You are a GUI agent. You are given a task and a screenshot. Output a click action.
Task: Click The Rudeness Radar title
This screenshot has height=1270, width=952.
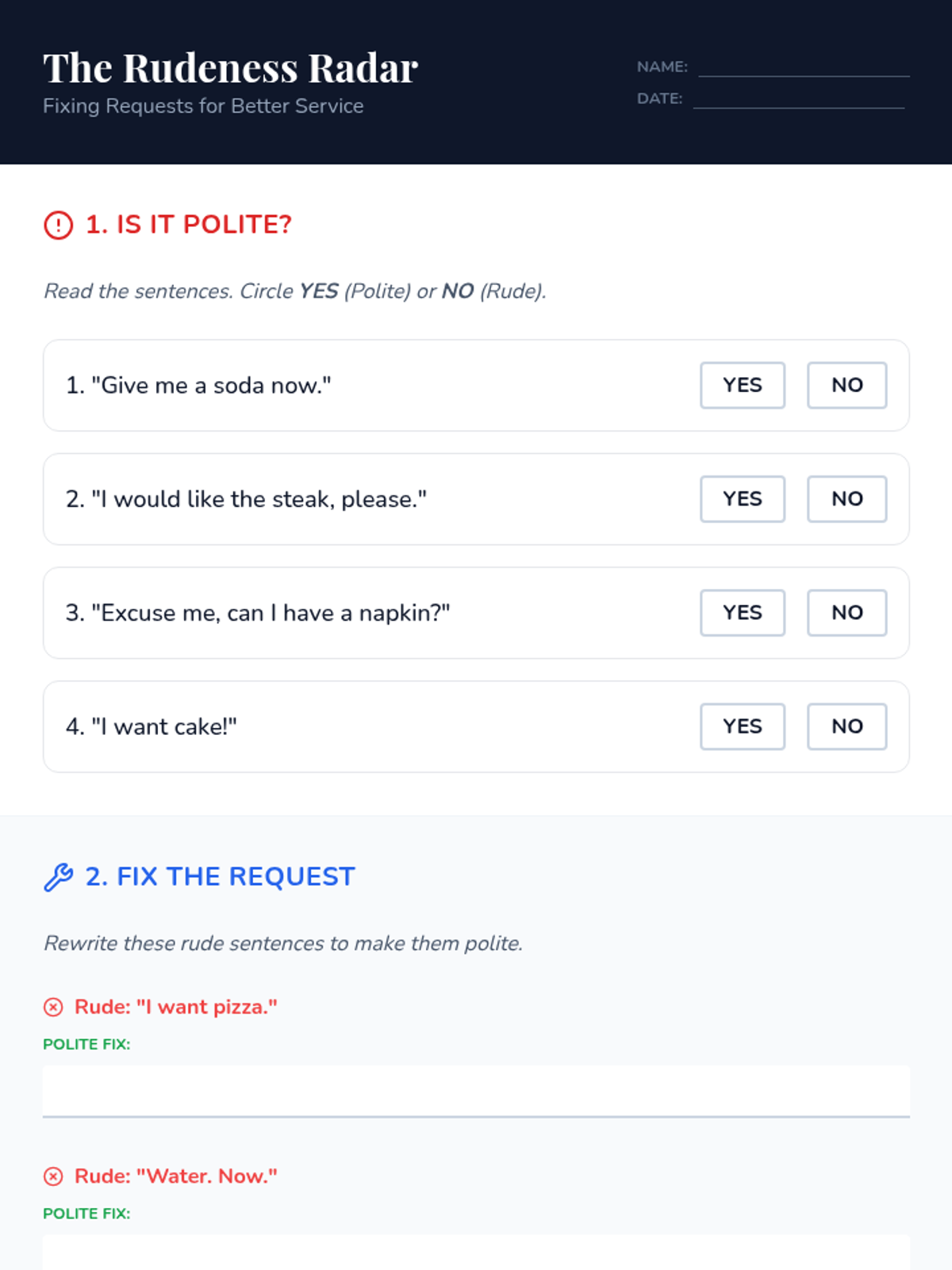click(230, 68)
